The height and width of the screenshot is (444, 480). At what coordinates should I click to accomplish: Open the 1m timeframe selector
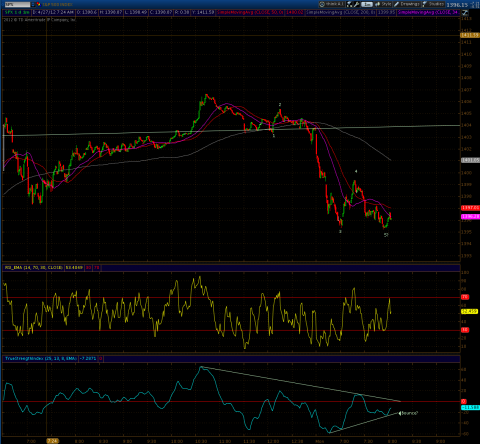[x=367, y=4]
